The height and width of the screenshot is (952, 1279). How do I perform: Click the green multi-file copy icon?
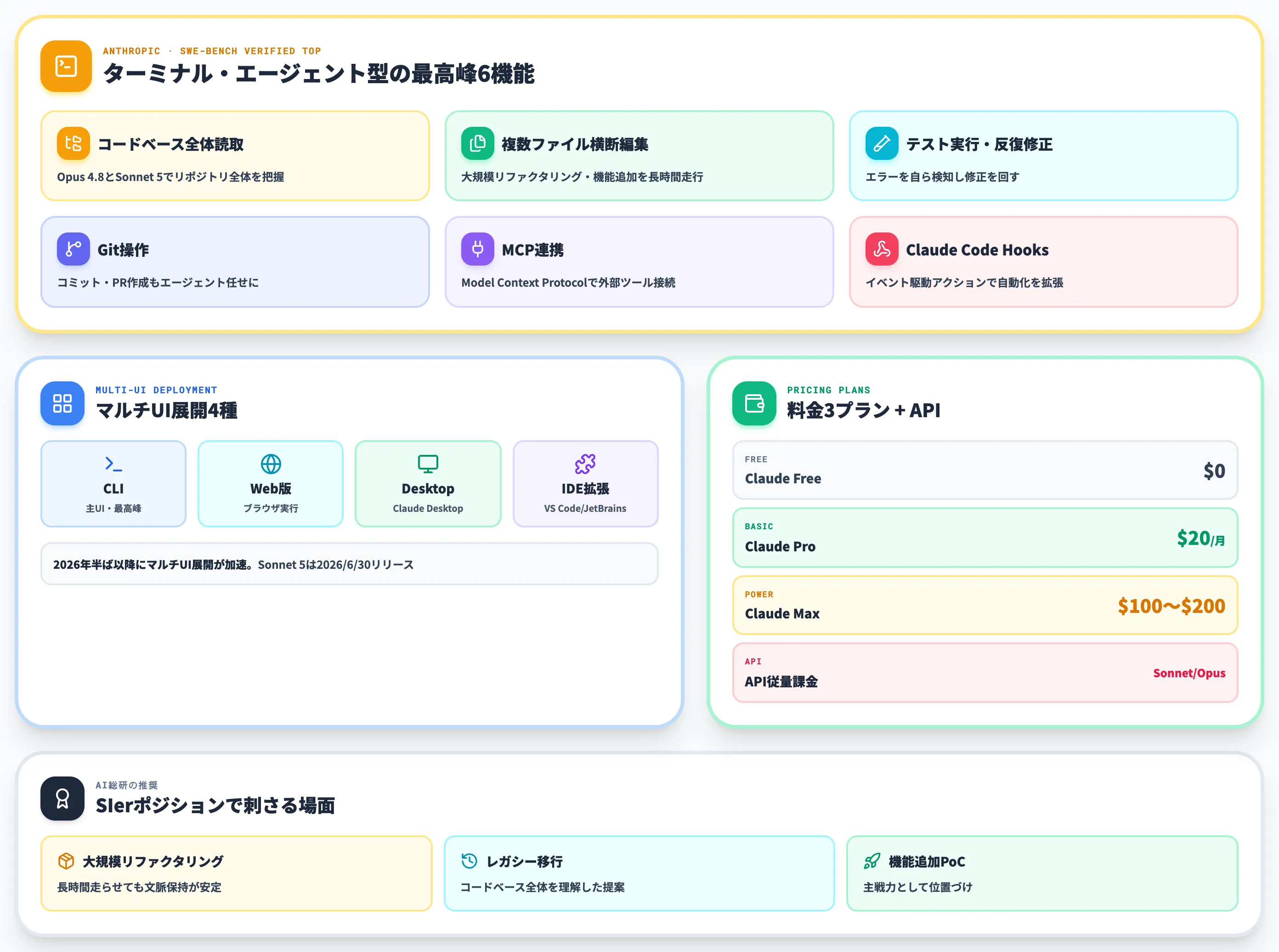coord(478,143)
